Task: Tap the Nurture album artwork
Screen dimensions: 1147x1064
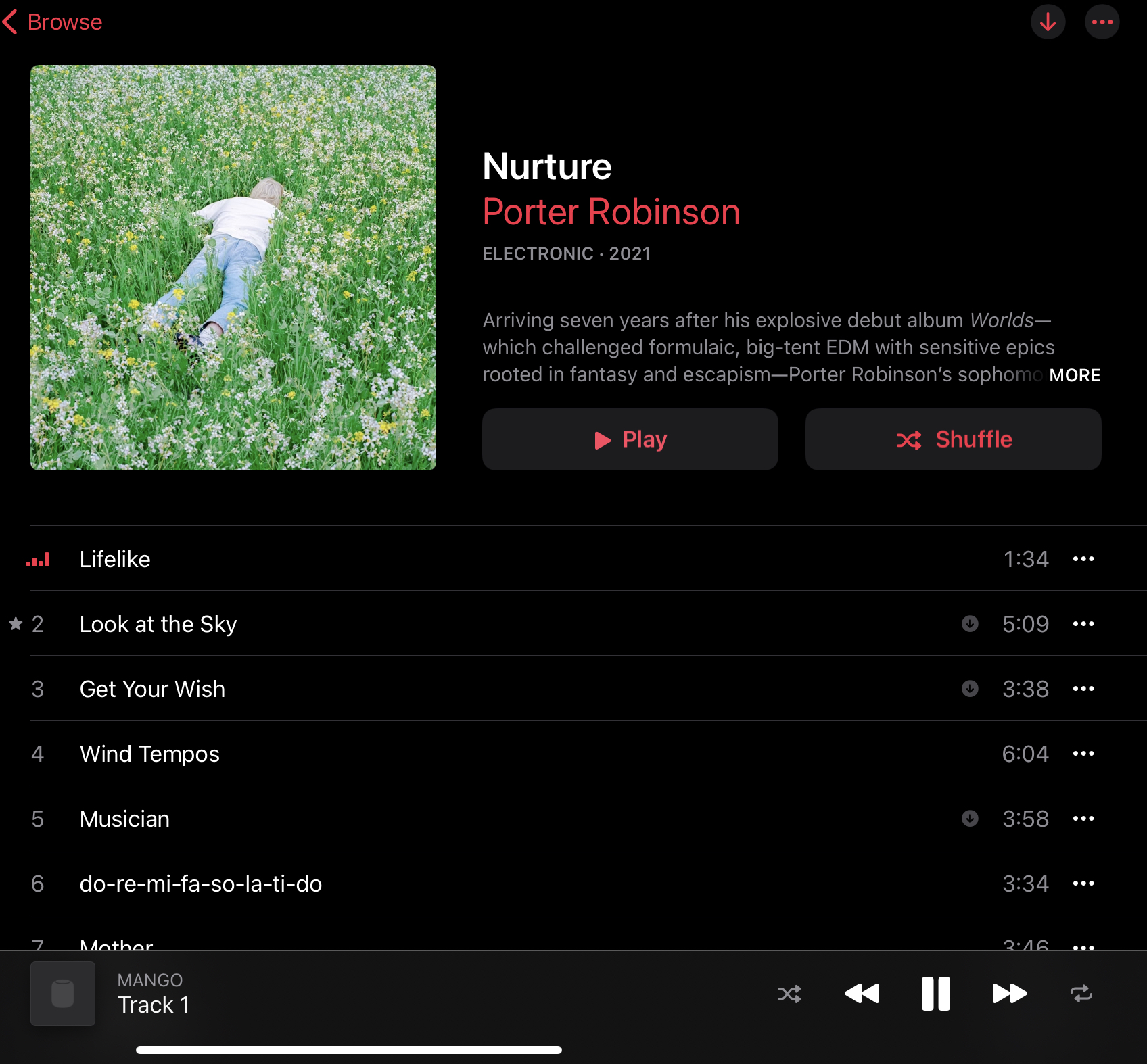Action: click(233, 267)
